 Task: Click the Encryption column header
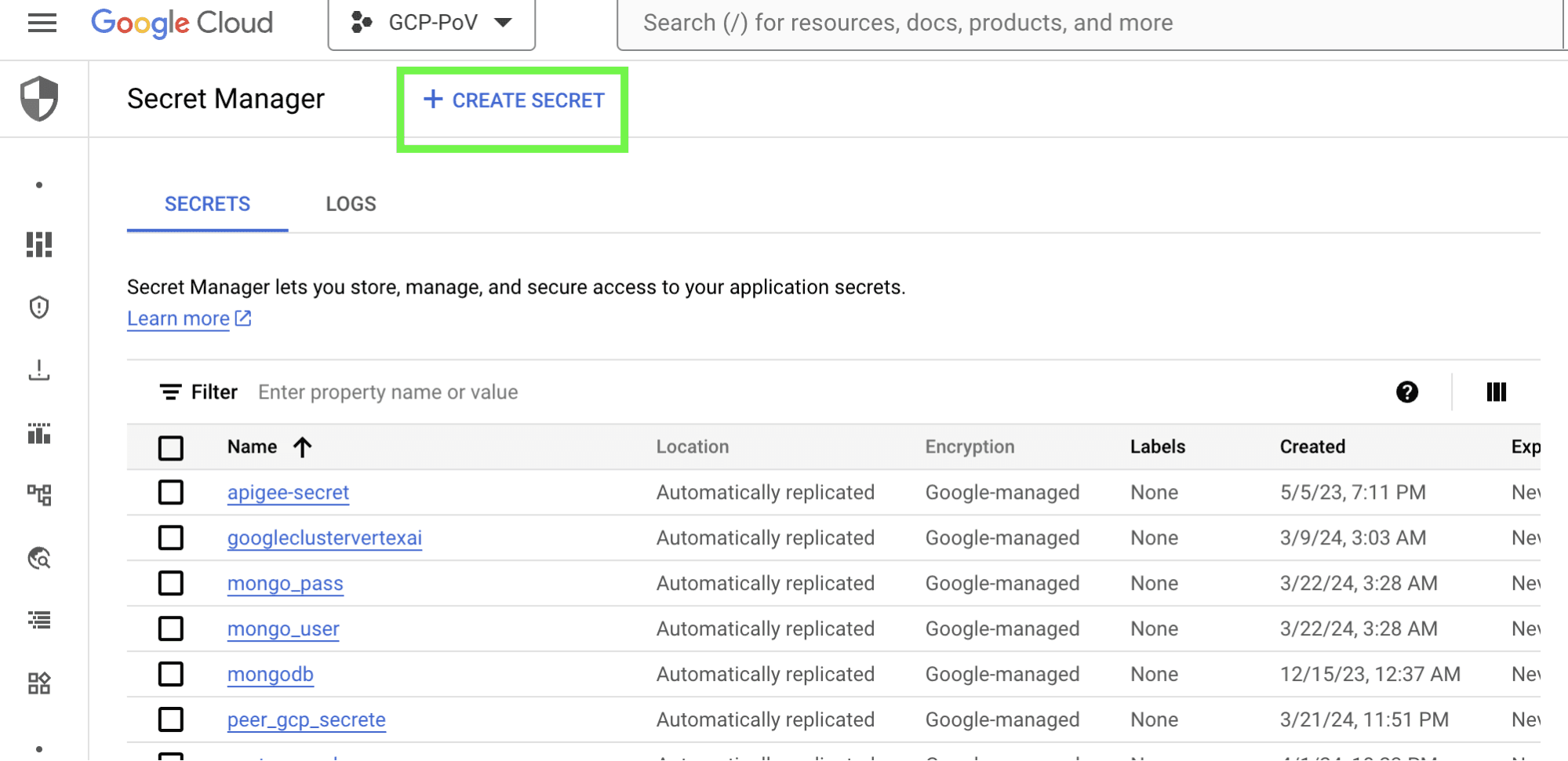[x=970, y=447]
